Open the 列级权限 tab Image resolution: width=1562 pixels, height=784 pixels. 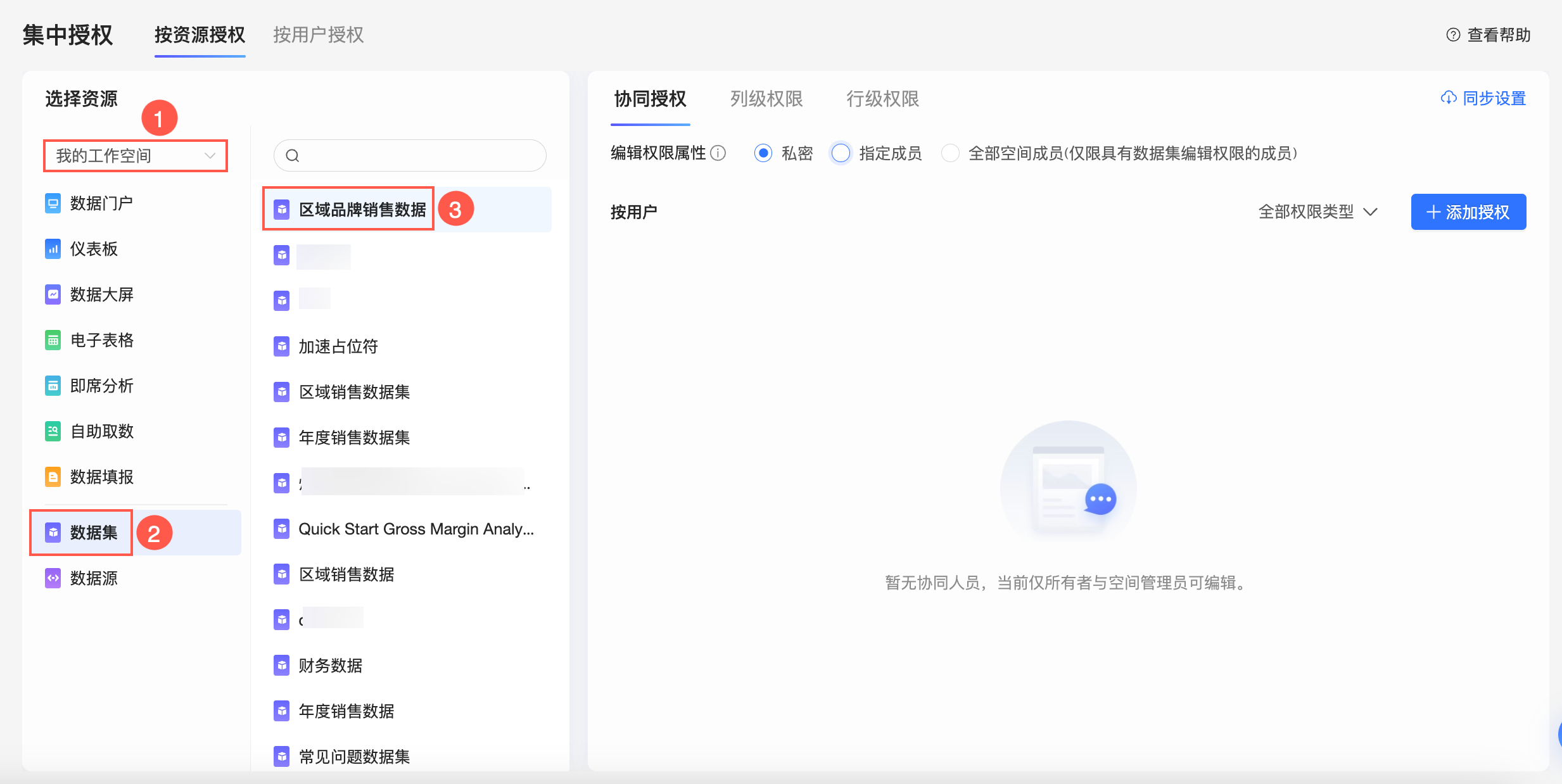click(766, 99)
